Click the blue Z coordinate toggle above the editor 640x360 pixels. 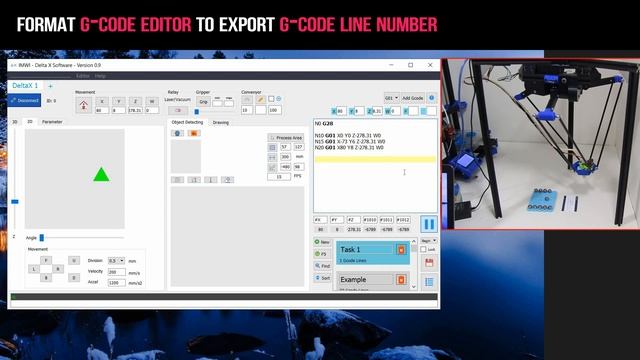click(x=369, y=111)
